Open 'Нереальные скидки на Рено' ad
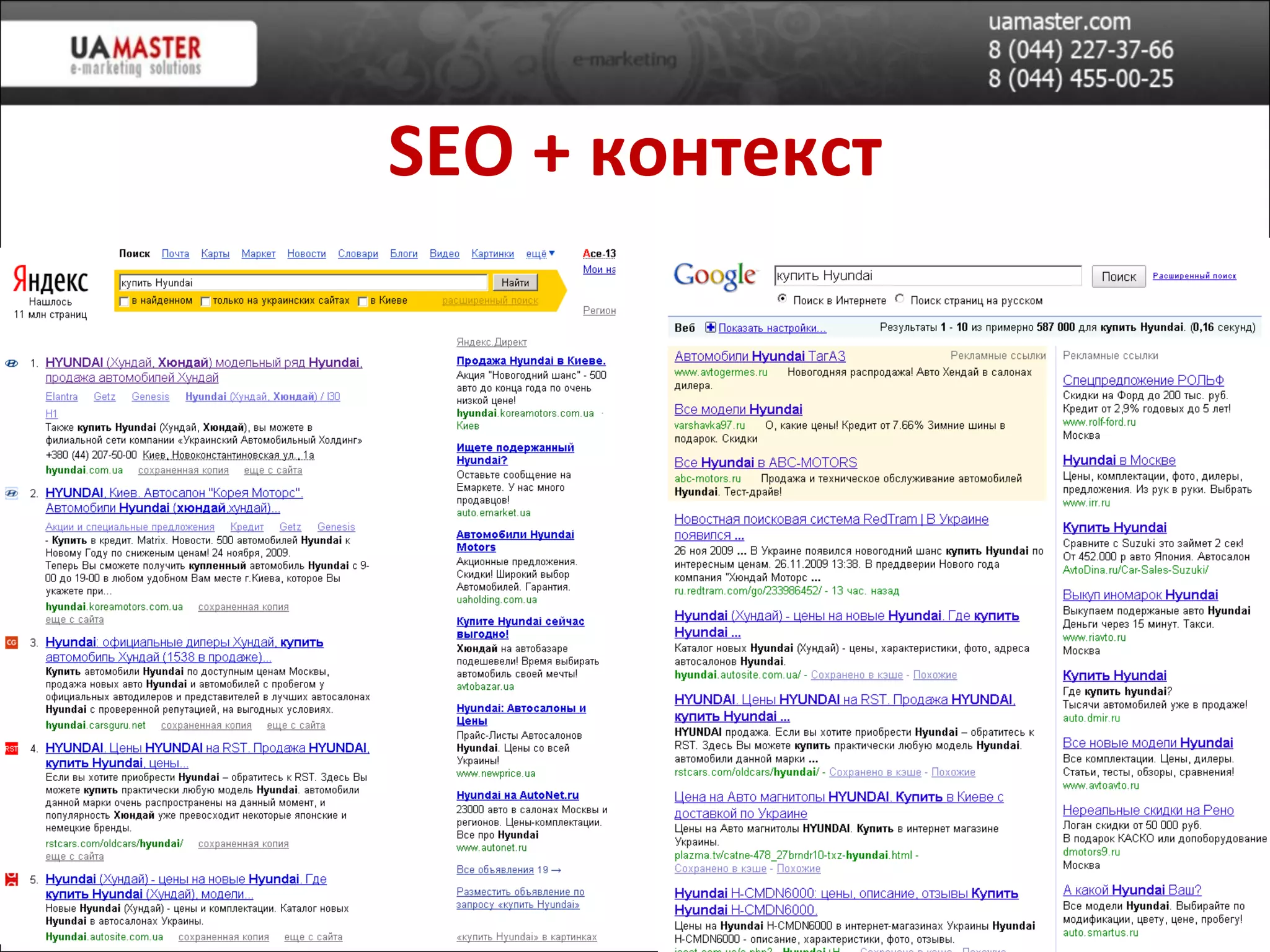 [1148, 811]
